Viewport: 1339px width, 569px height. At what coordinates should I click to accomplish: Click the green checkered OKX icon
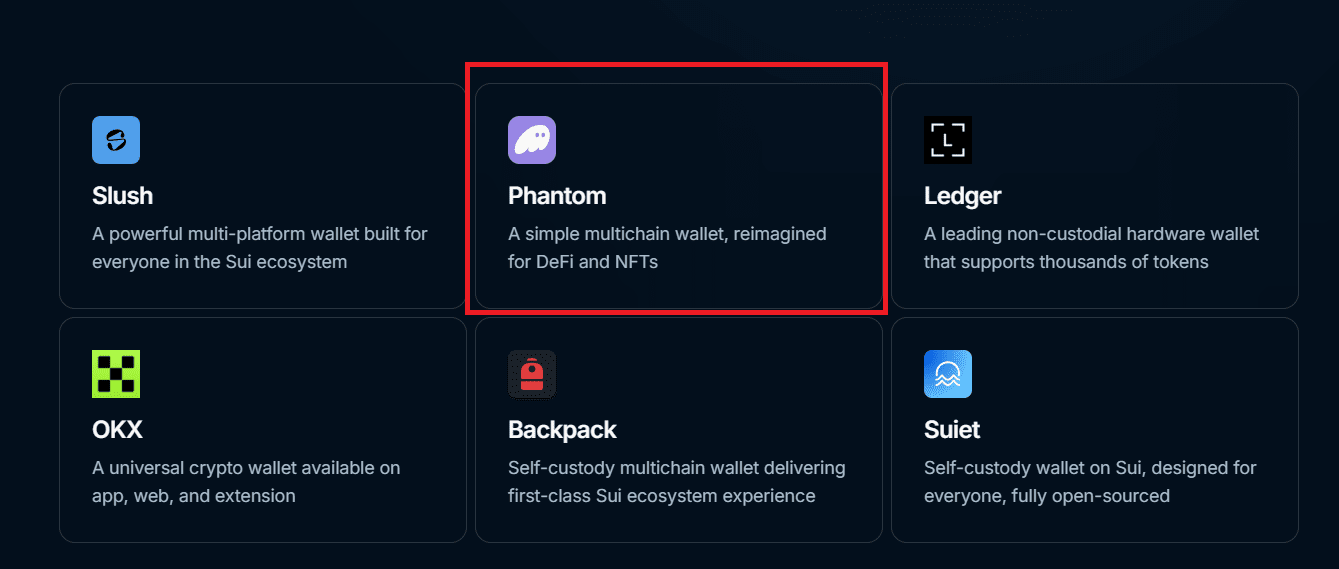point(116,374)
